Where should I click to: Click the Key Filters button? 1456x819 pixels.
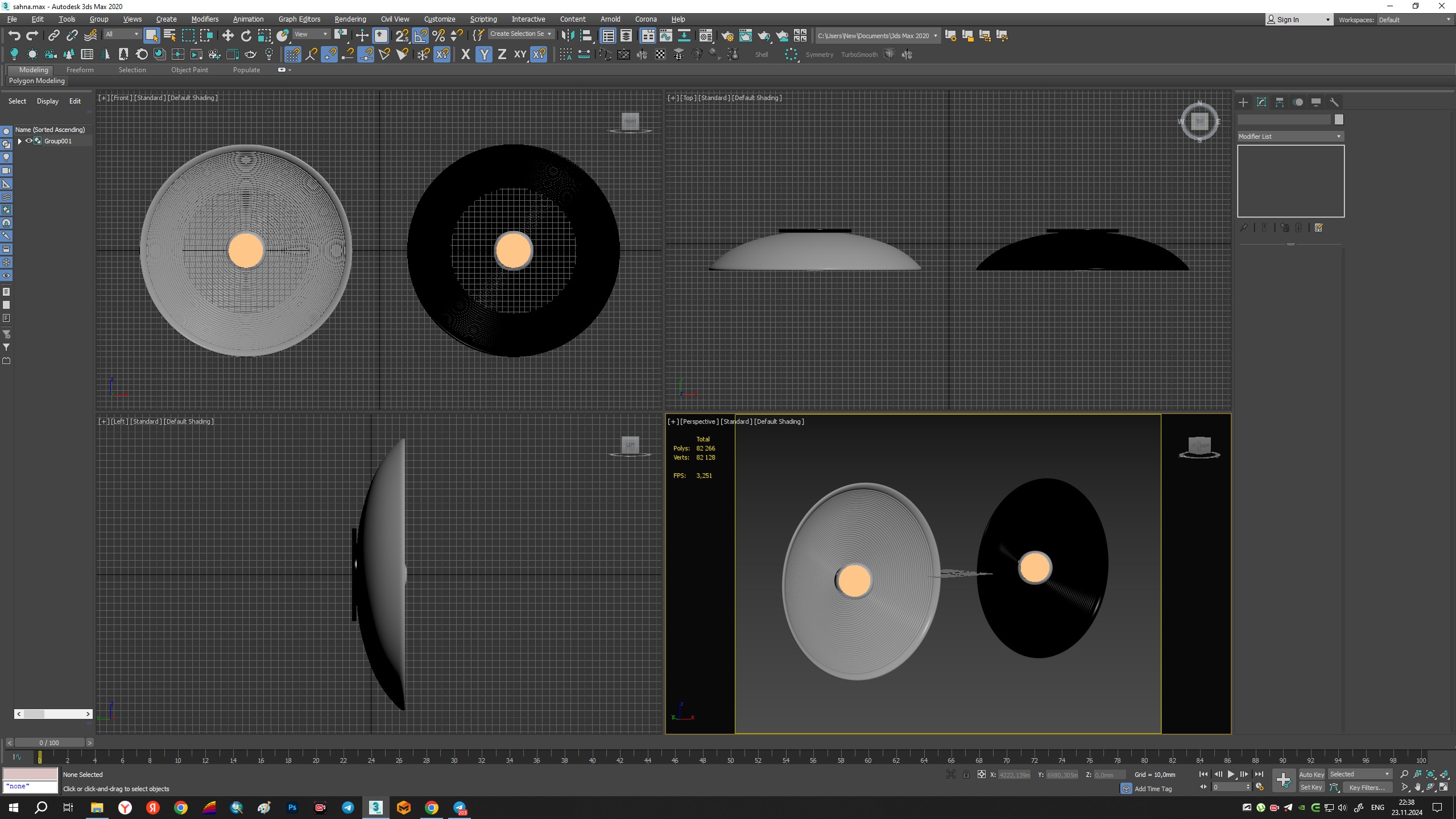pyautogui.click(x=1367, y=787)
